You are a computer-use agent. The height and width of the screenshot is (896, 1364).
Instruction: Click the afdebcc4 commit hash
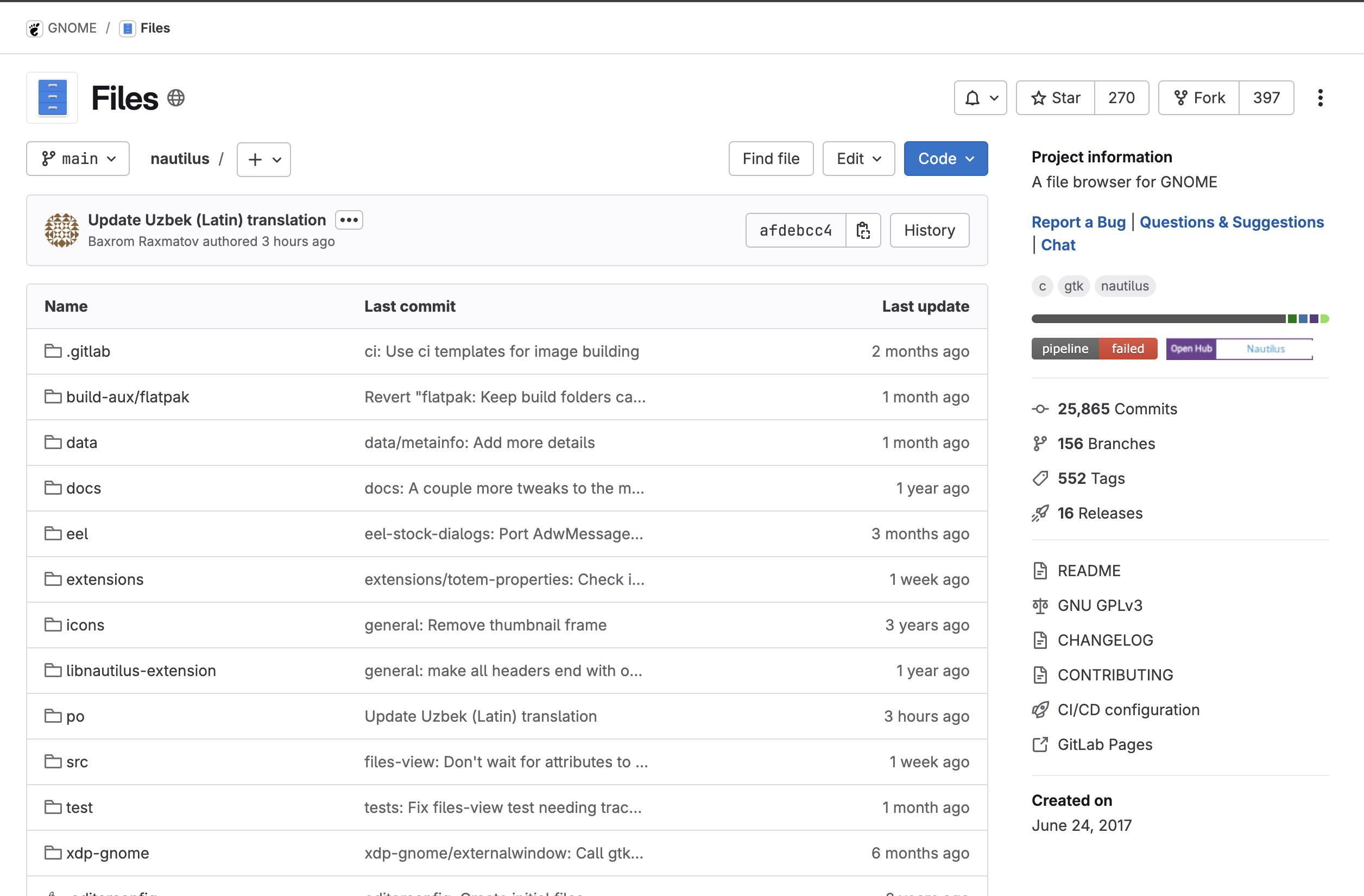(x=795, y=230)
